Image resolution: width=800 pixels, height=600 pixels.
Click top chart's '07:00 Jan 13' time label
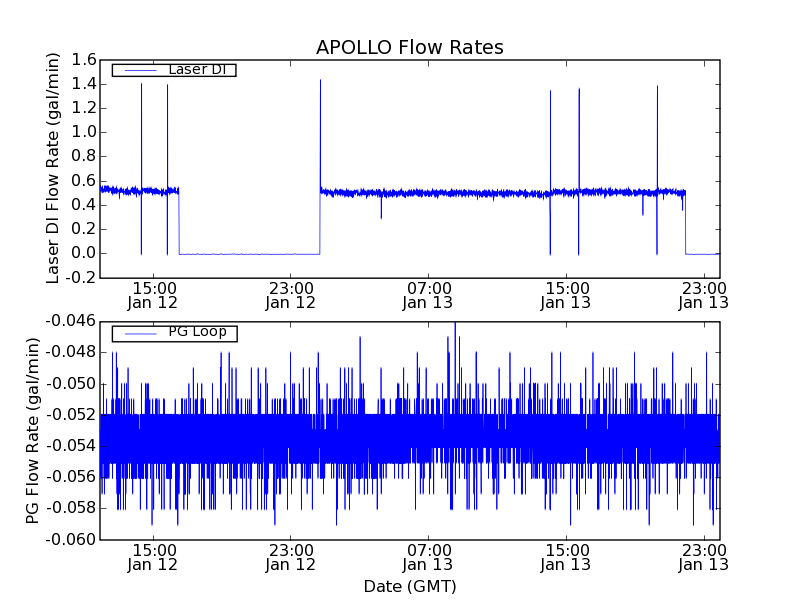(428, 296)
